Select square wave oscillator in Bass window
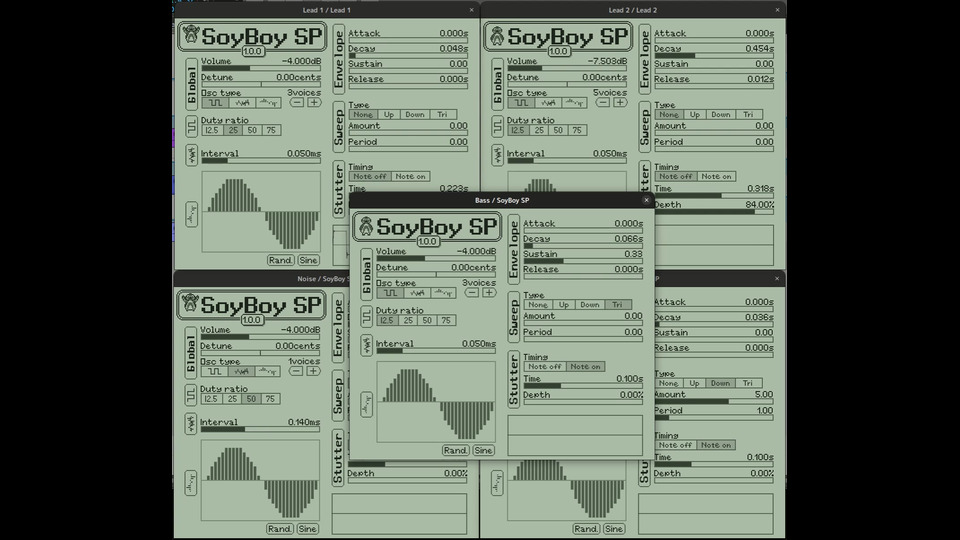The height and width of the screenshot is (540, 960). (390, 293)
